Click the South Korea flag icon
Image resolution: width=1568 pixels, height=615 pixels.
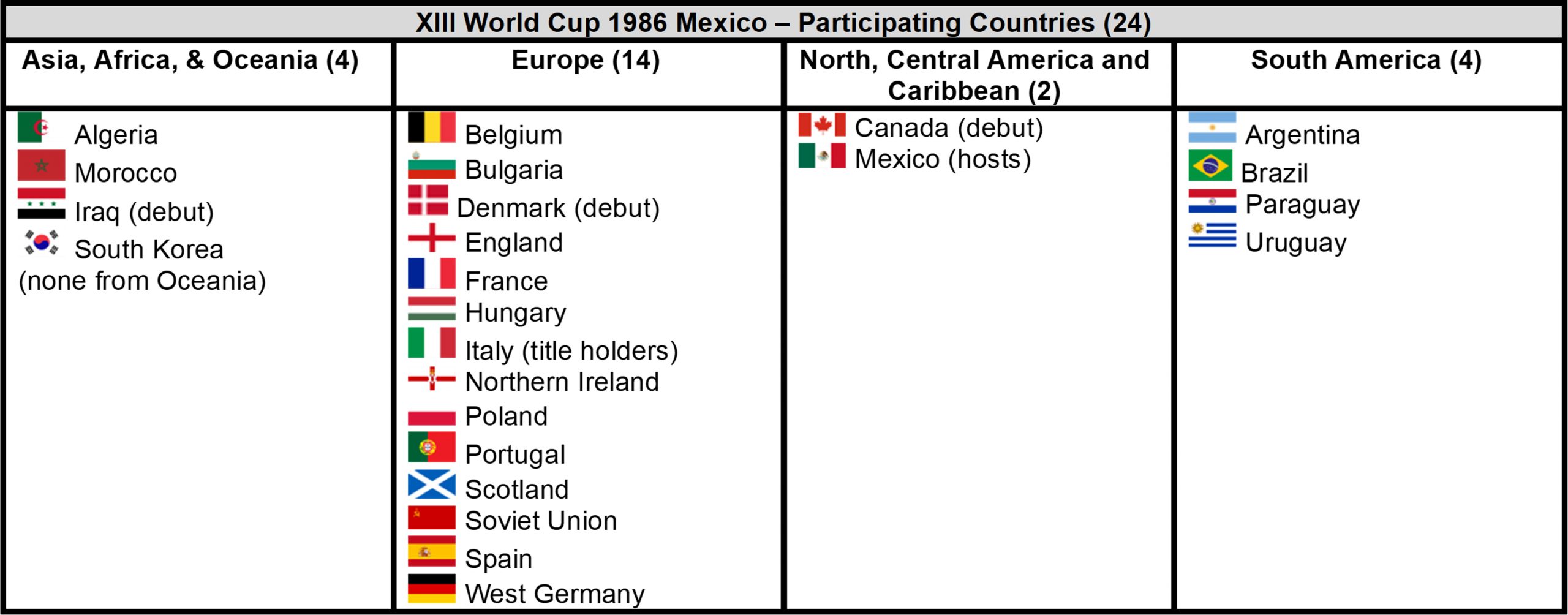(x=42, y=243)
